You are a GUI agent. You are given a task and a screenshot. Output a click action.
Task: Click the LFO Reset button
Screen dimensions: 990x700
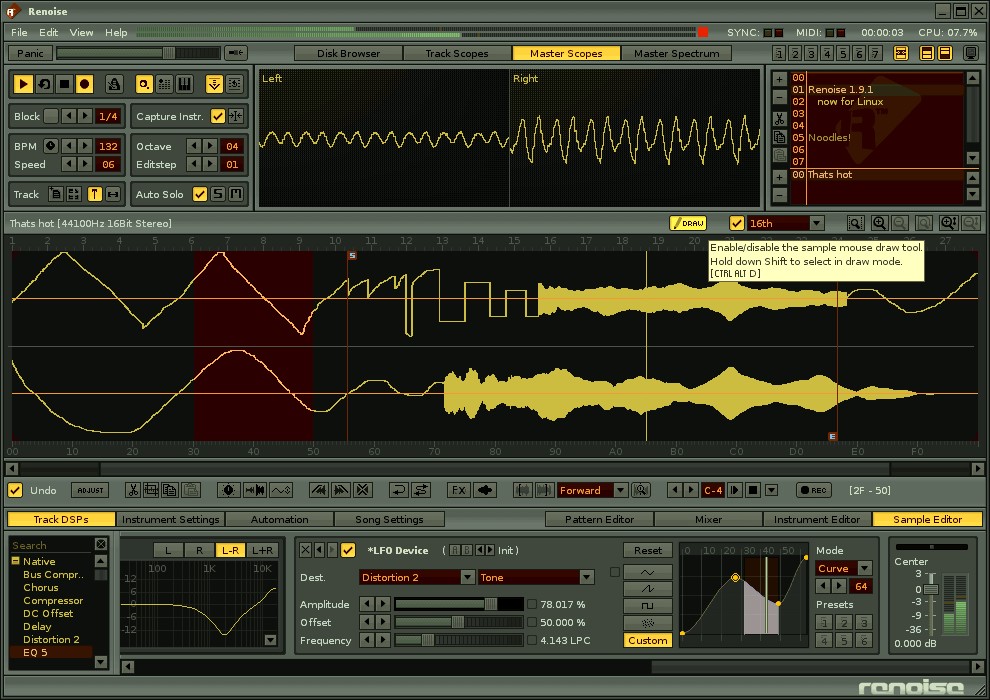point(647,550)
